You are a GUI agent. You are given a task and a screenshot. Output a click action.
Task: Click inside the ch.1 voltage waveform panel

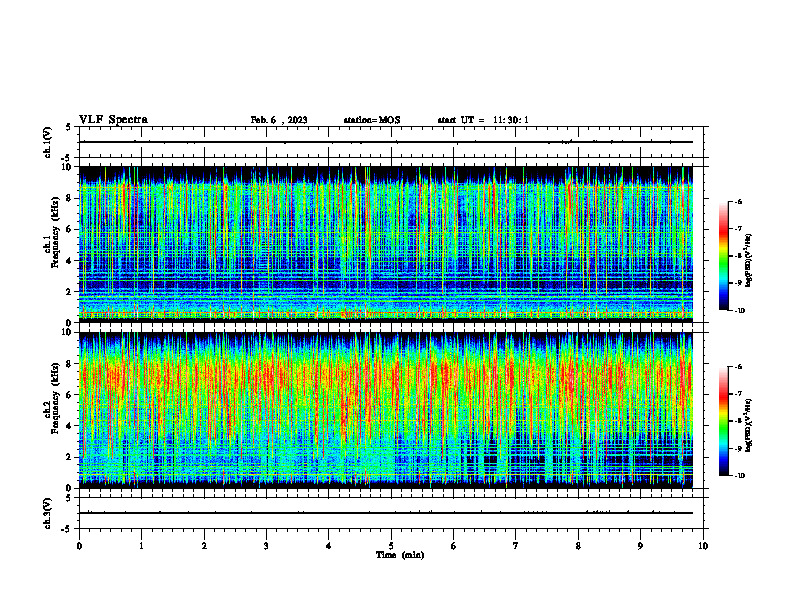(x=391, y=142)
